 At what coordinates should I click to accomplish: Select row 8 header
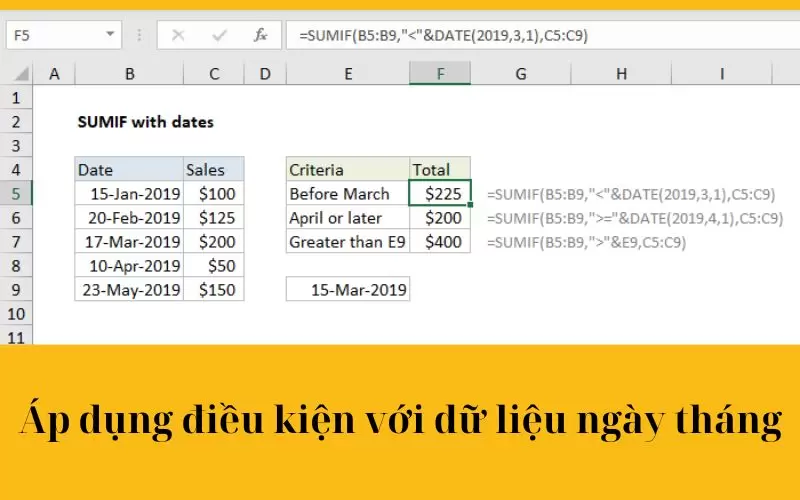(x=16, y=265)
